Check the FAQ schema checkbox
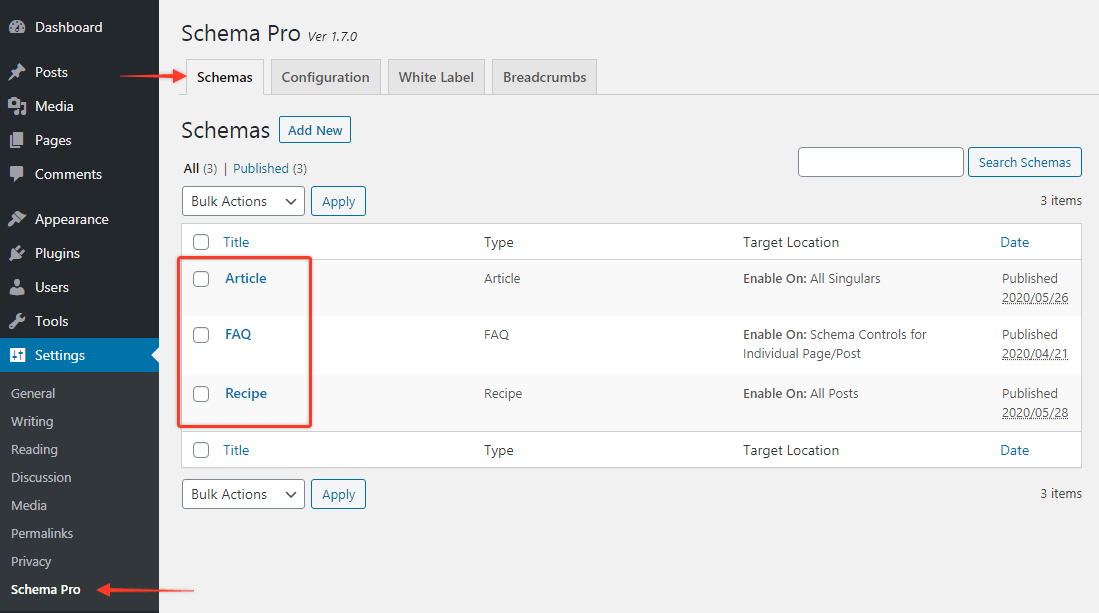The width and height of the screenshot is (1099, 613). (200, 334)
